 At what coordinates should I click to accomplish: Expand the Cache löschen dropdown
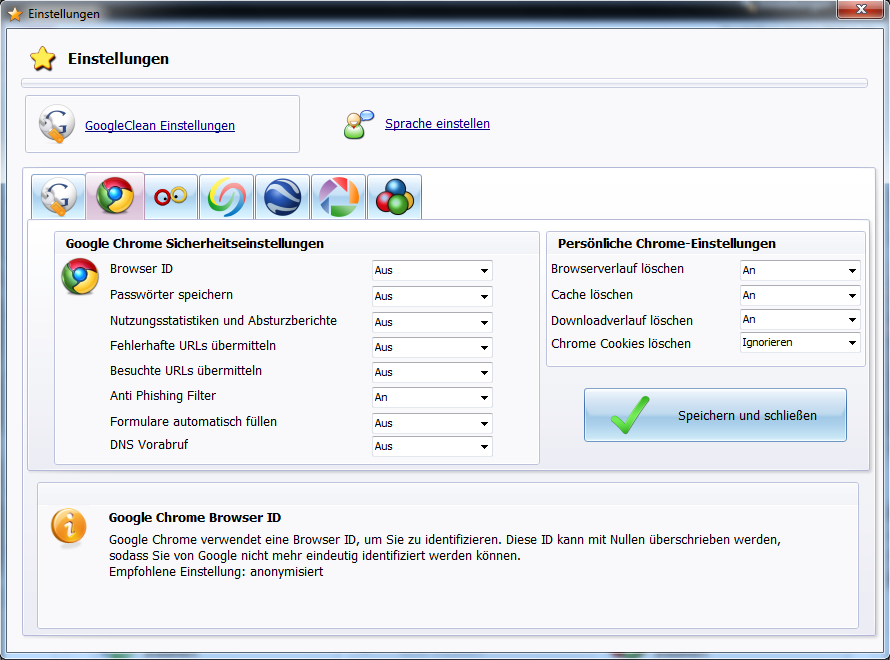pyautogui.click(x=800, y=295)
